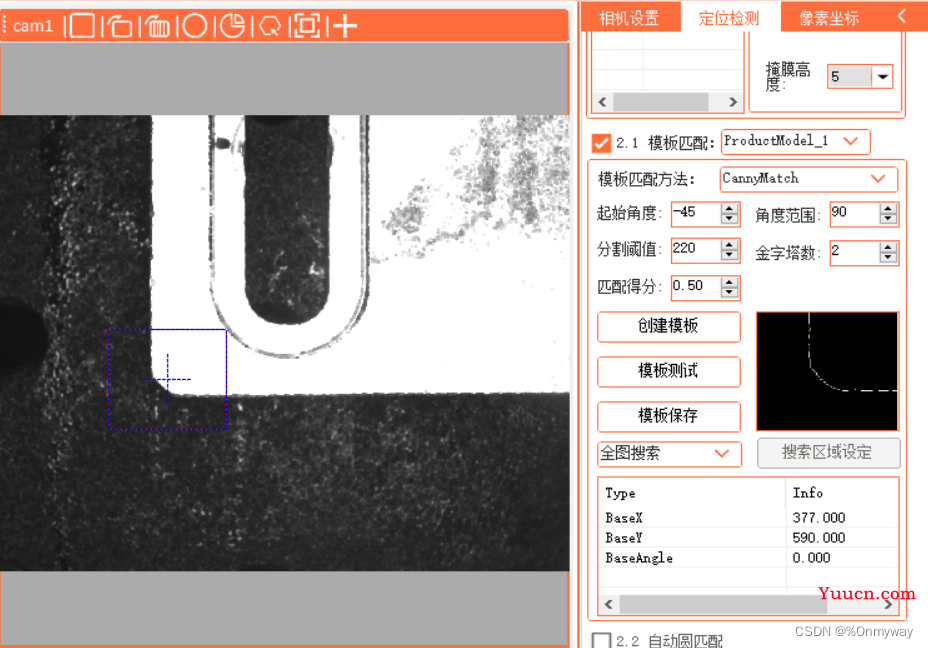
Task: Go to the 像素坐标 tab
Action: (829, 17)
